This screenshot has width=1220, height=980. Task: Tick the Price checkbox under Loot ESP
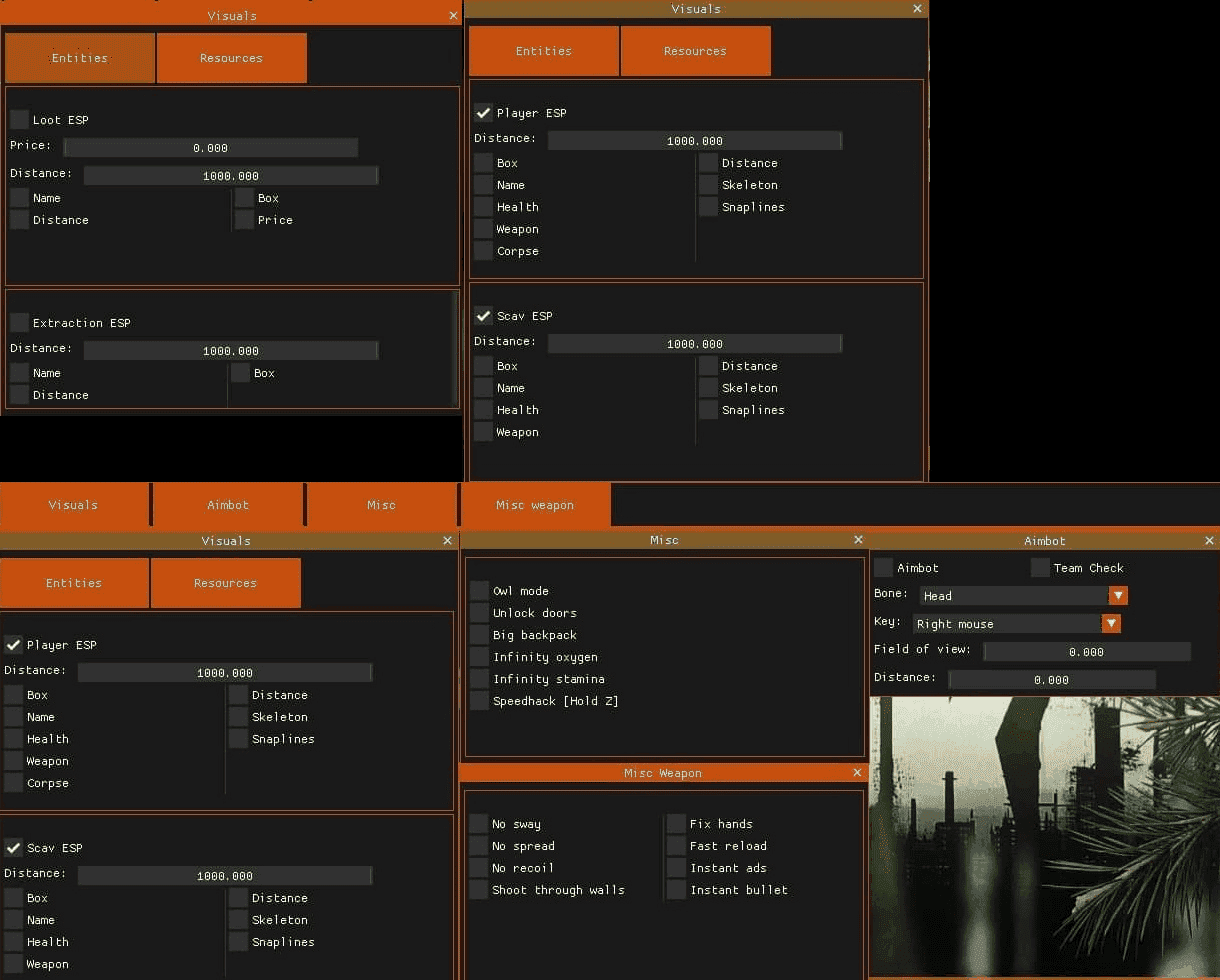pyautogui.click(x=245, y=220)
